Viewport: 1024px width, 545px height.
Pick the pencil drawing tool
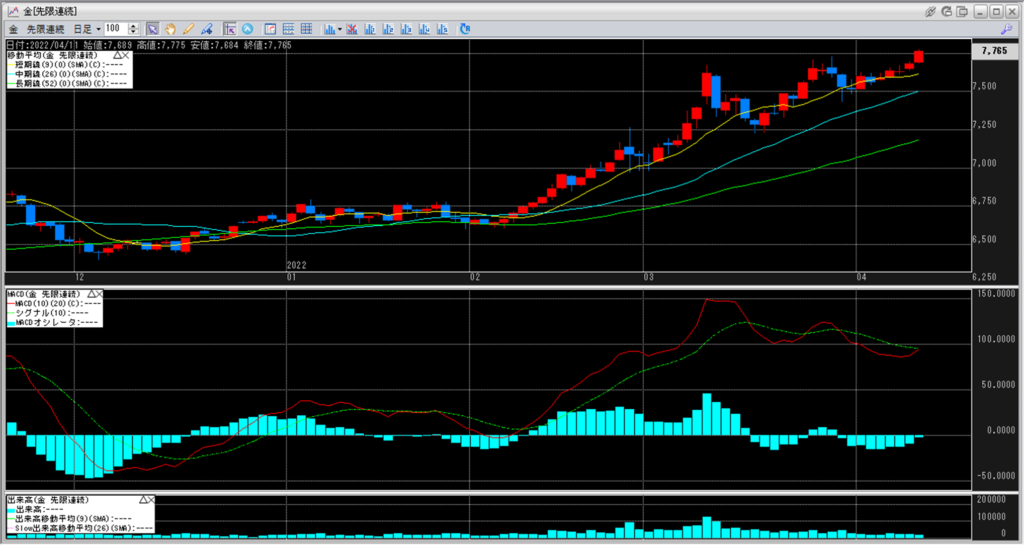pos(187,29)
